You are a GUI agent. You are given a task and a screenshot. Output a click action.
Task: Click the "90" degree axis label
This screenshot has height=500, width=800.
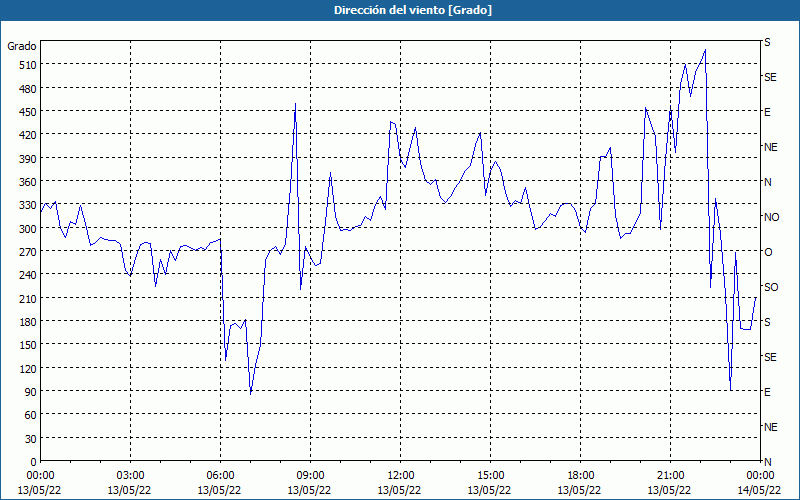pyautogui.click(x=31, y=392)
